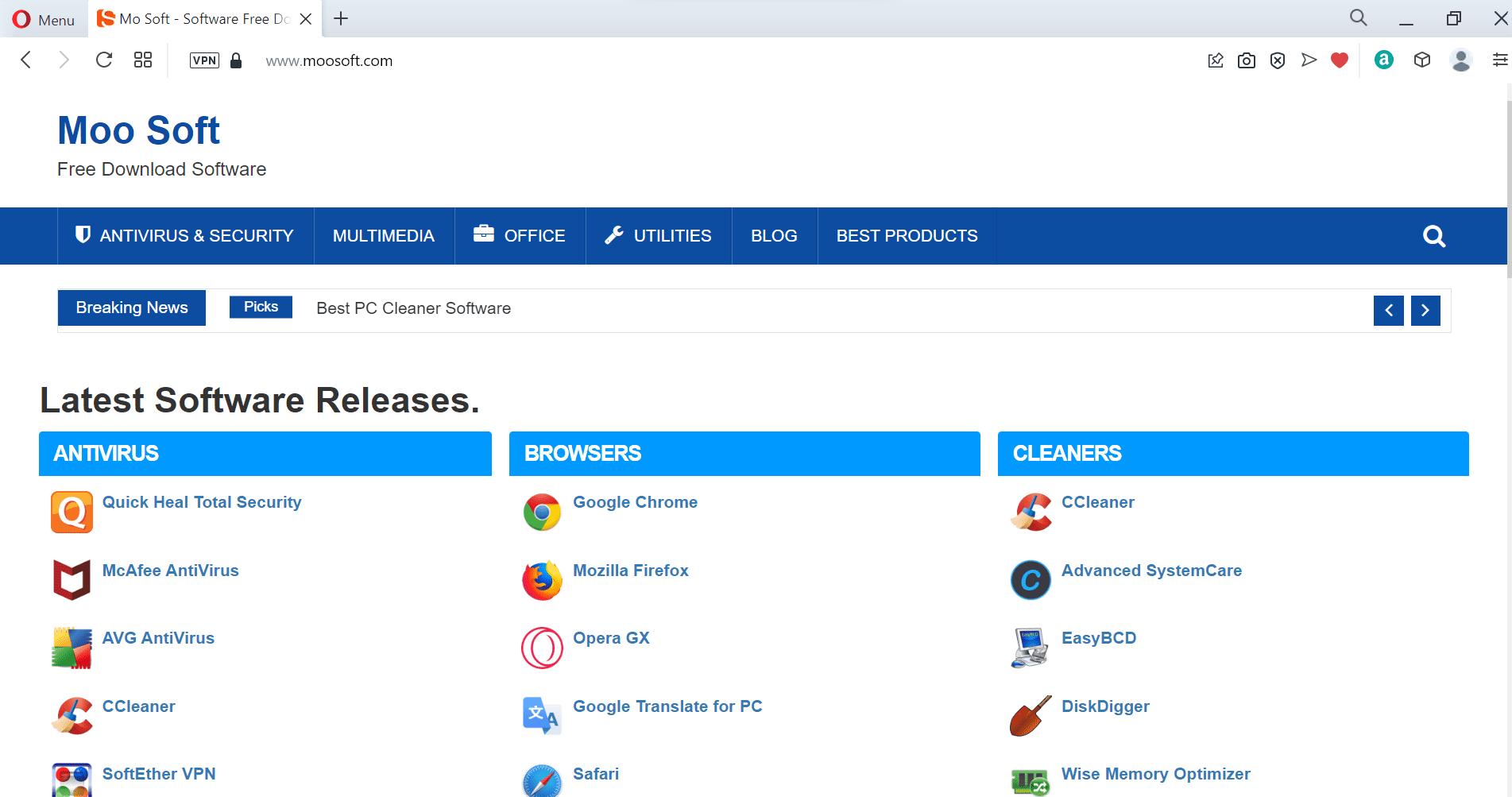Open a new tab with plus button
Image resolution: width=1512 pixels, height=797 pixels.
341,18
